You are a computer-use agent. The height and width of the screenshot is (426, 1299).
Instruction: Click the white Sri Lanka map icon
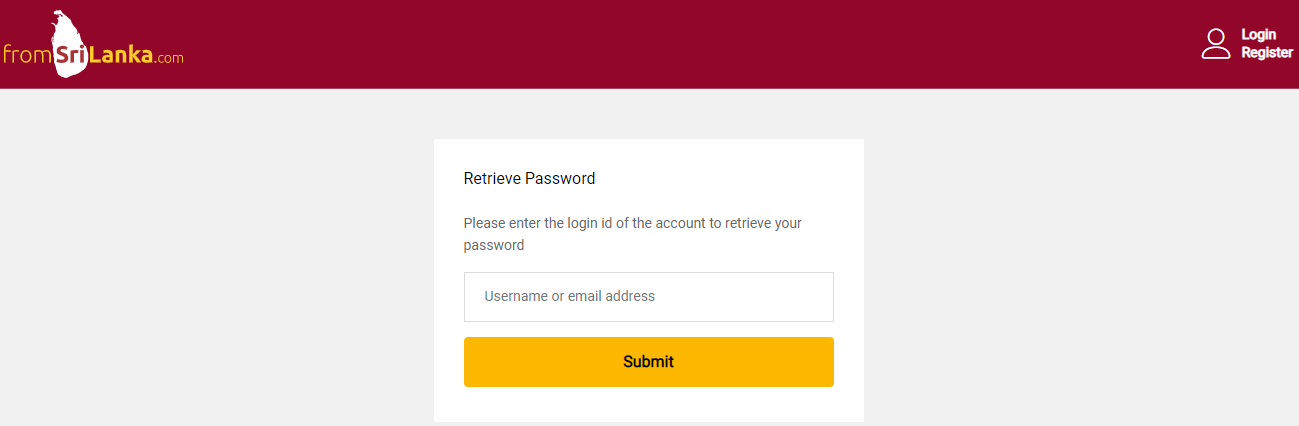tap(69, 43)
